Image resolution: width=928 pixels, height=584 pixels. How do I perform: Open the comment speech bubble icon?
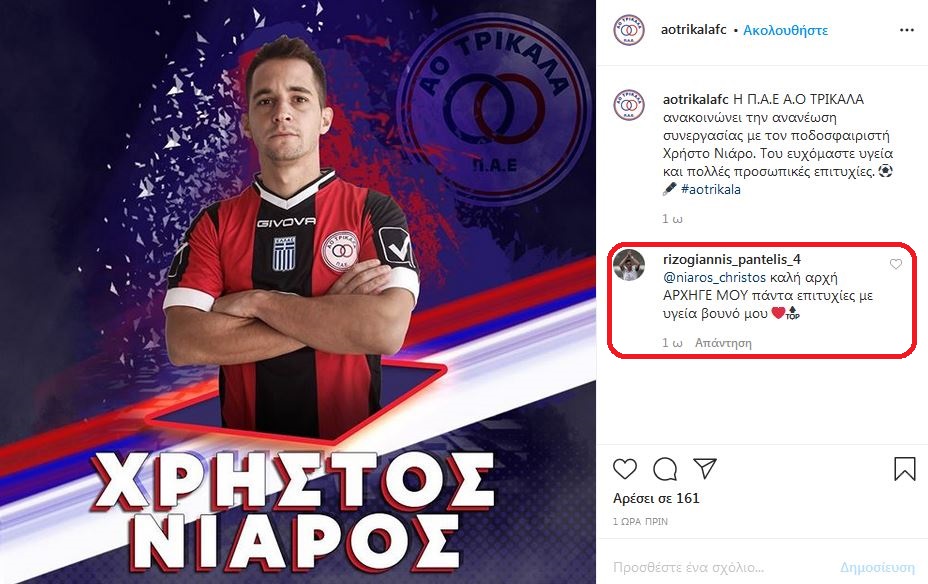pos(665,469)
